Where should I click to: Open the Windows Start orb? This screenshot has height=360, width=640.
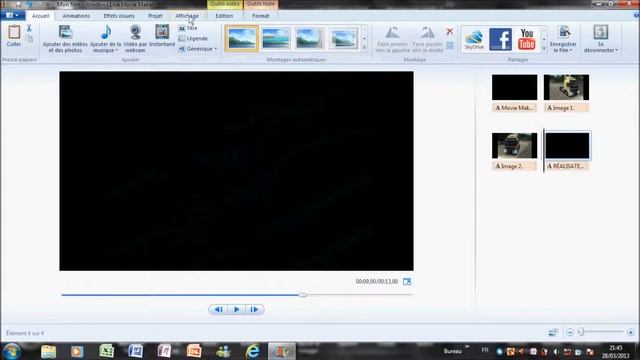11,351
